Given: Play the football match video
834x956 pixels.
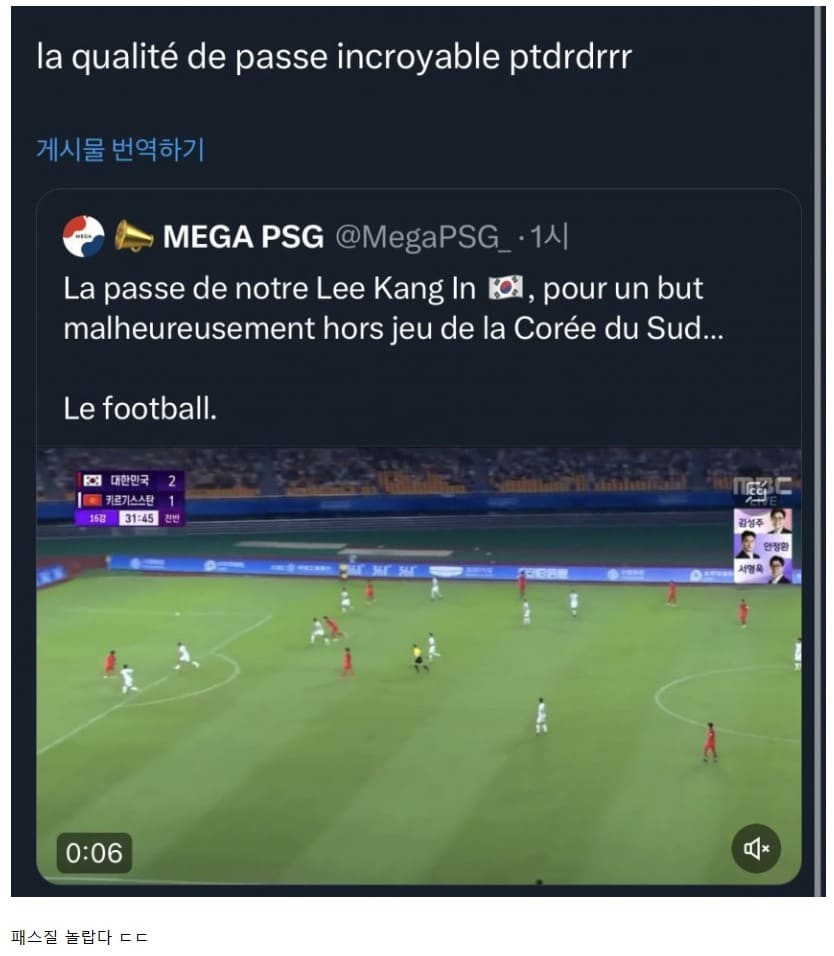Looking at the screenshot, I should [x=419, y=665].
